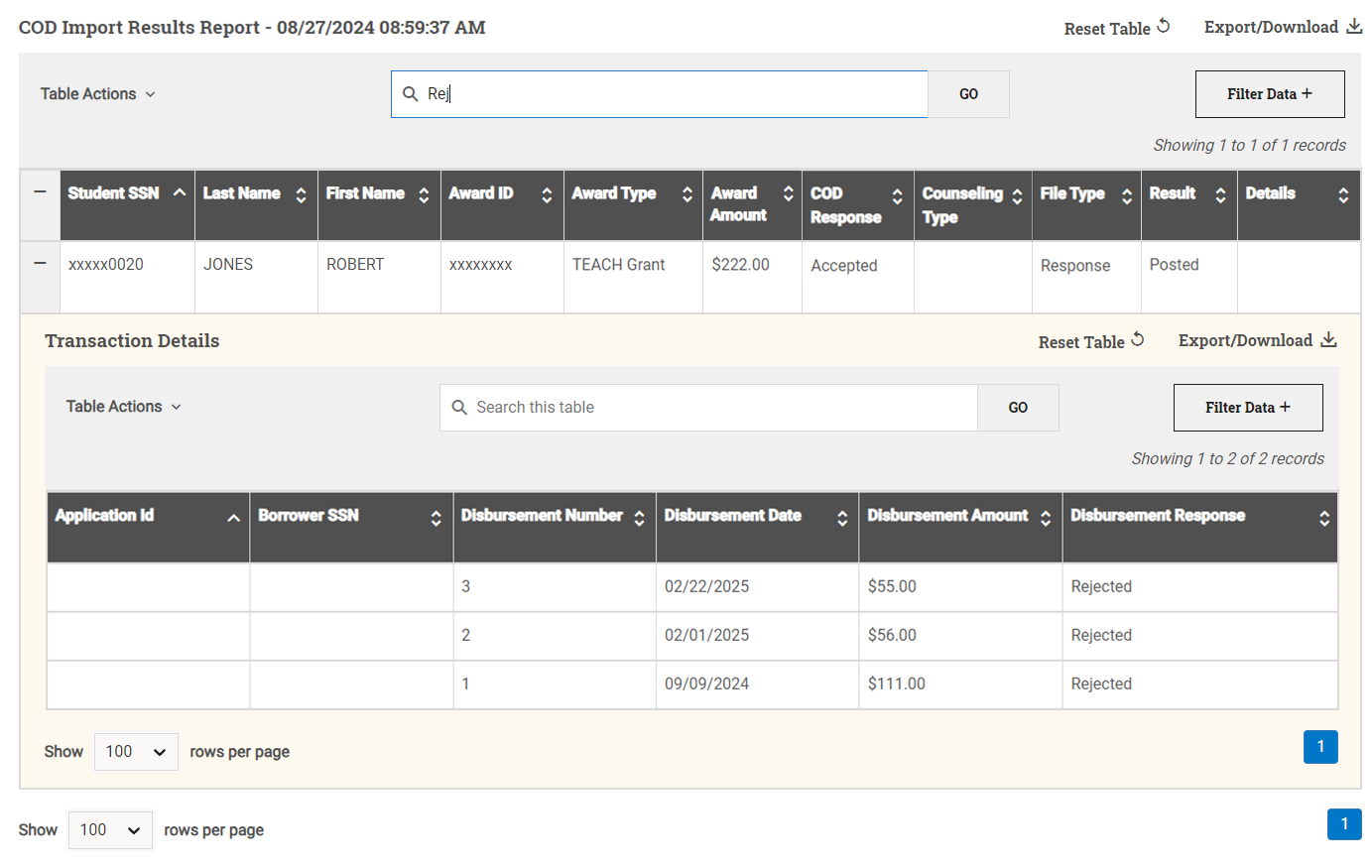Go to page 1 in Transaction Details

pyautogui.click(x=1320, y=747)
